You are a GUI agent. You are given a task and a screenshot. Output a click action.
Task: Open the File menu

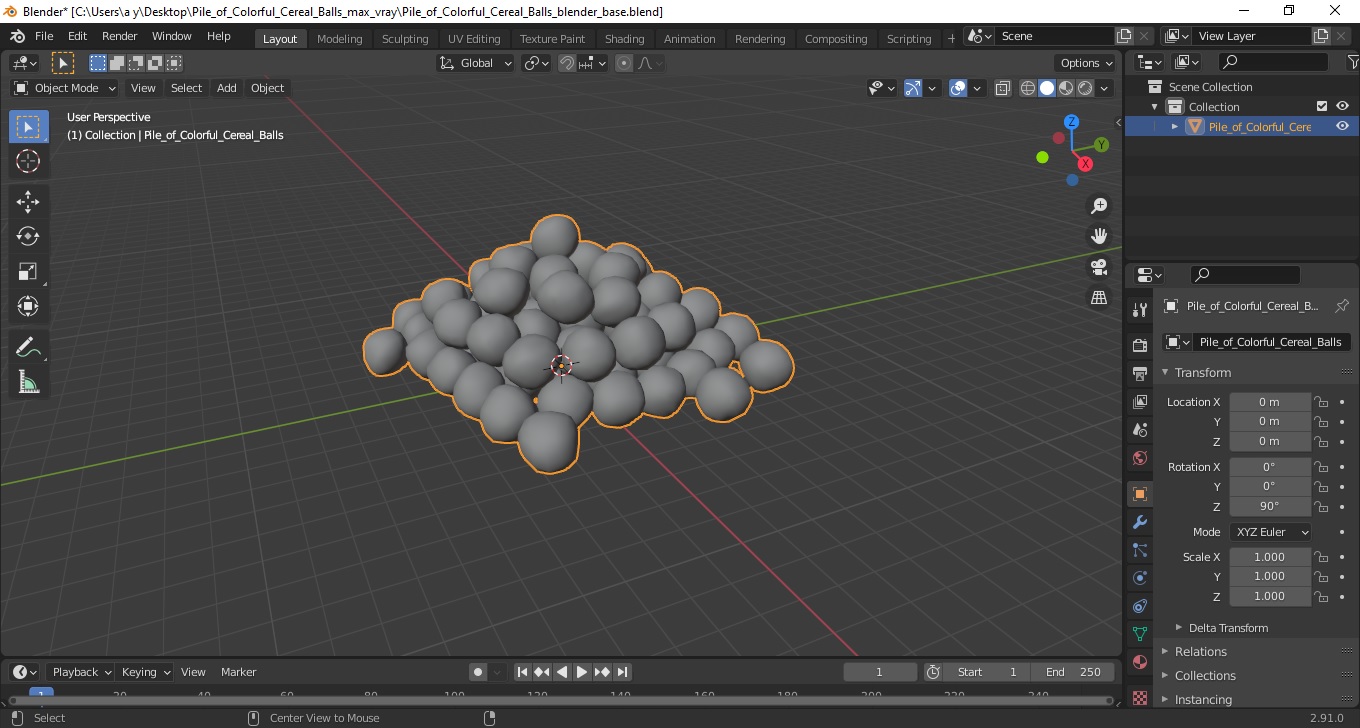click(44, 36)
